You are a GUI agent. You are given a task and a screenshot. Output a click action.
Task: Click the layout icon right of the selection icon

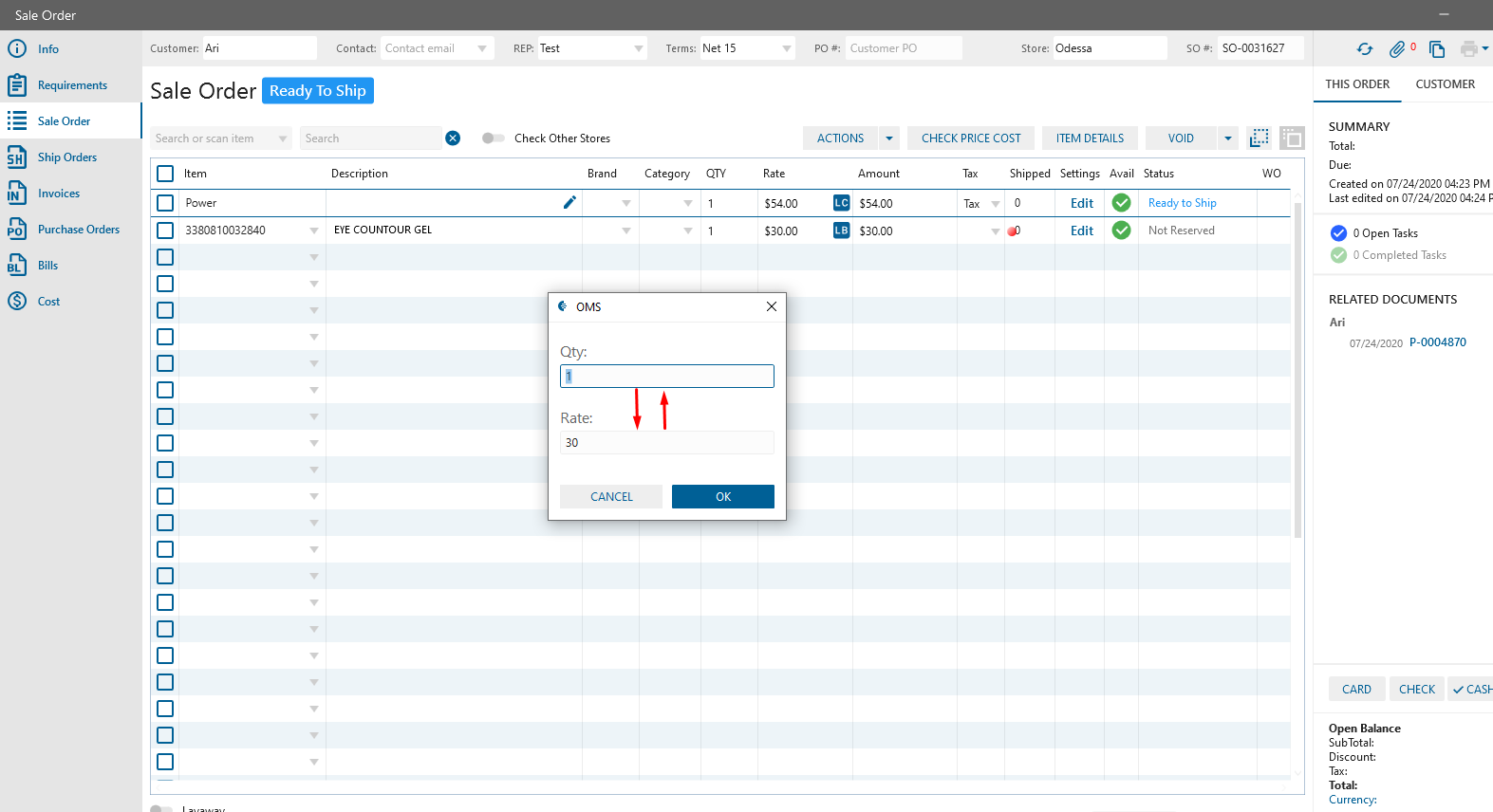coord(1292,138)
